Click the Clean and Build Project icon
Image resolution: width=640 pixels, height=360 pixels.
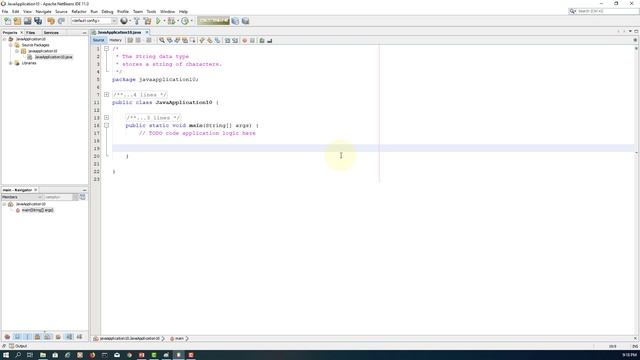pos(147,21)
